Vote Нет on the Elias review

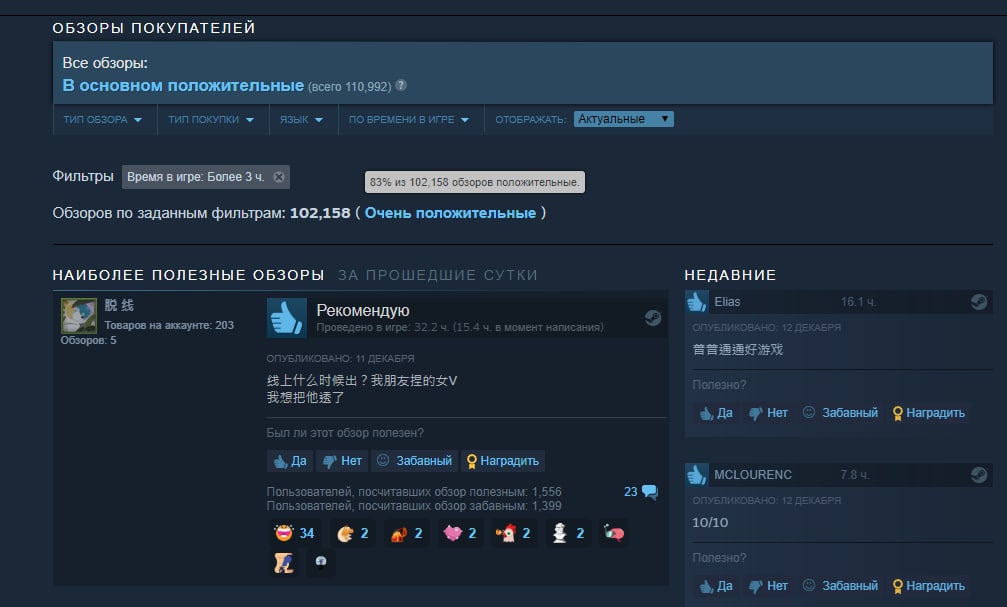coord(768,413)
